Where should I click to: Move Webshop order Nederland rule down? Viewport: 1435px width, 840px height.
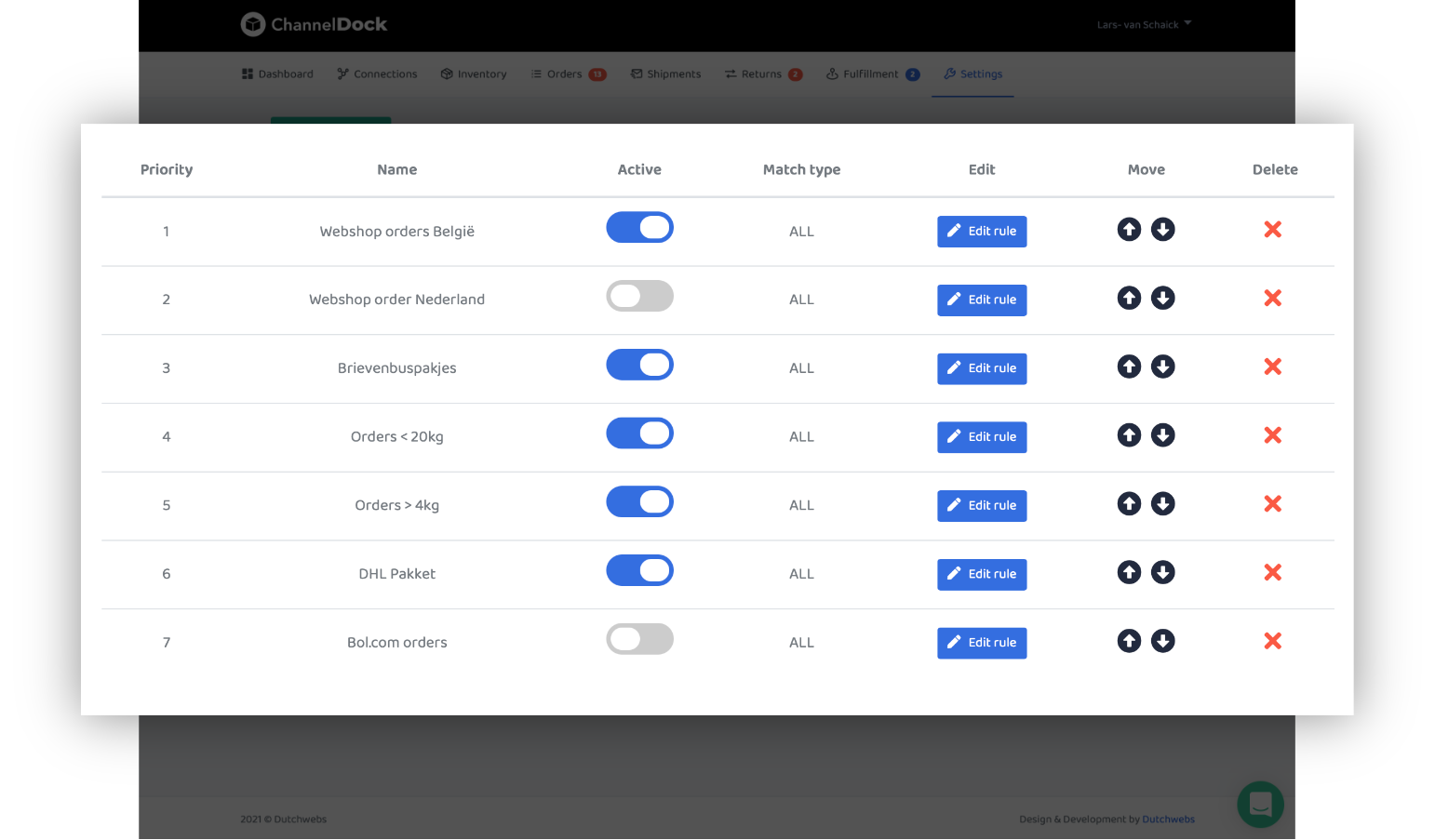click(x=1162, y=298)
